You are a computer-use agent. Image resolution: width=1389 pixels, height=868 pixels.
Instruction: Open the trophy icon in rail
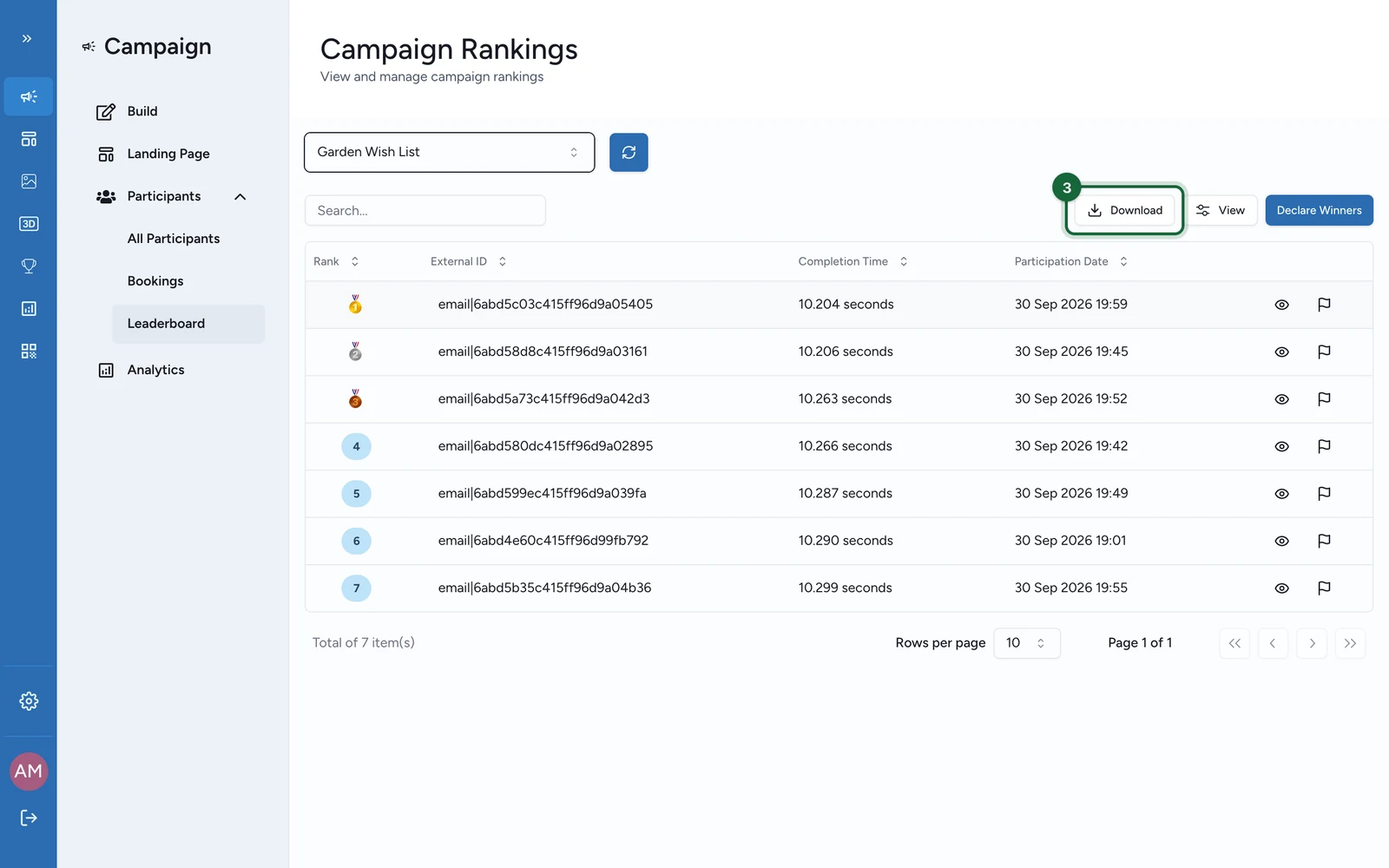[29, 266]
